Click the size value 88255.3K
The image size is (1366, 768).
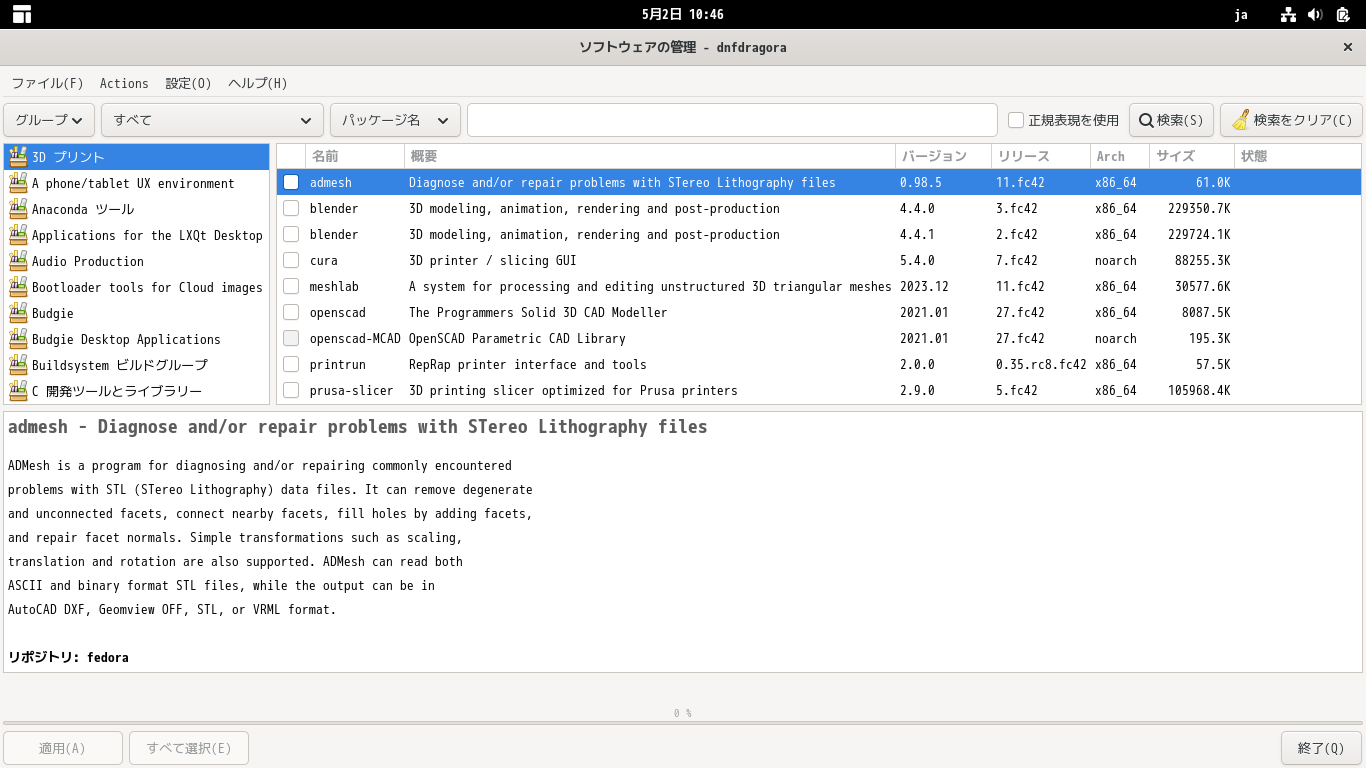(x=1202, y=261)
